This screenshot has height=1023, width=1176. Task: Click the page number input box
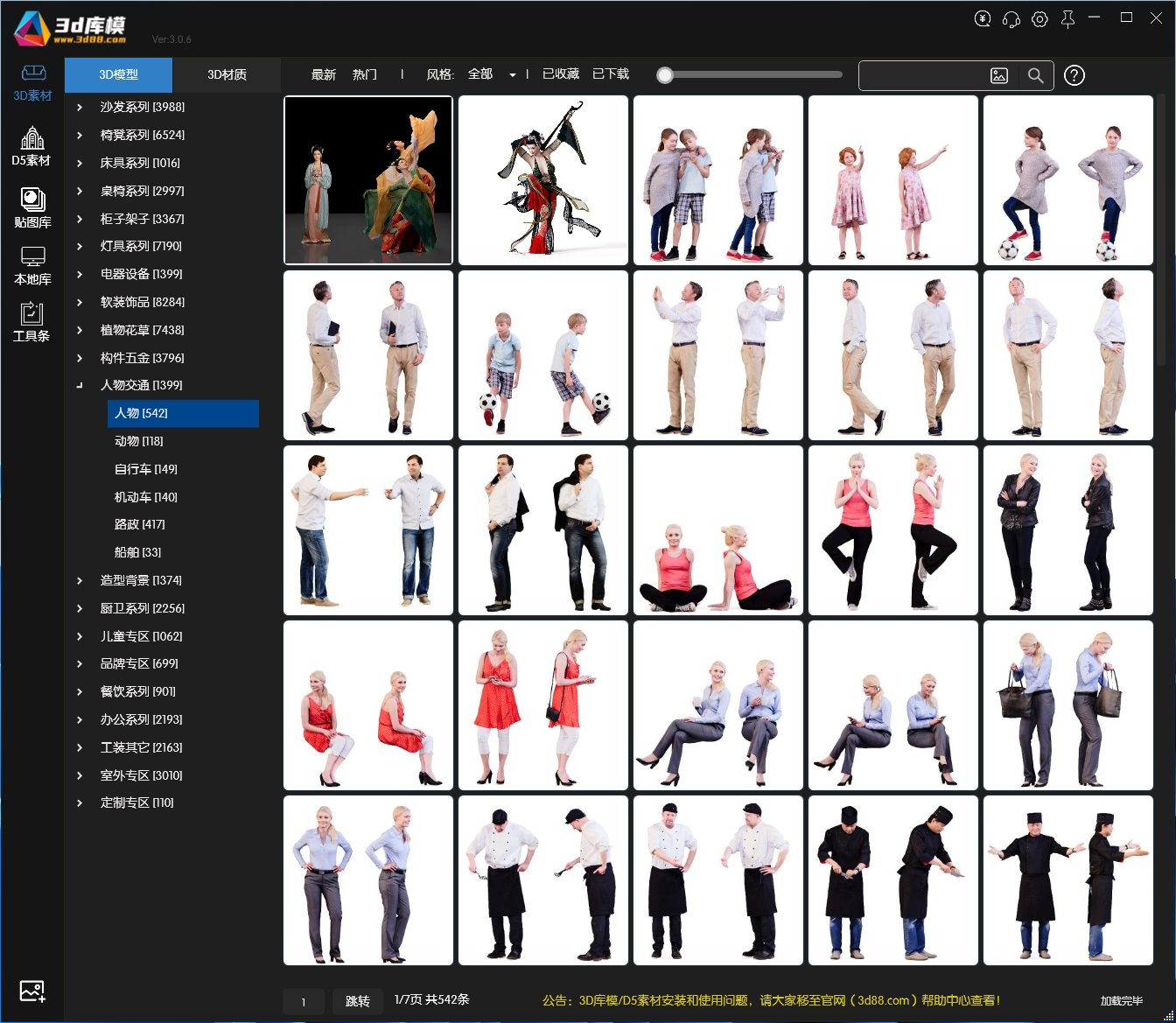(x=304, y=1002)
